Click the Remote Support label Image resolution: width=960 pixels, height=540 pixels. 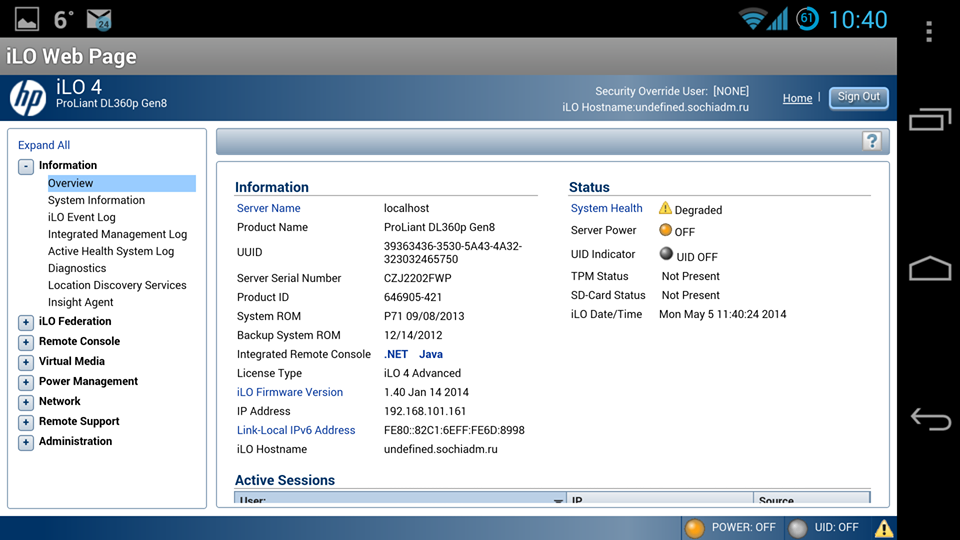(79, 421)
